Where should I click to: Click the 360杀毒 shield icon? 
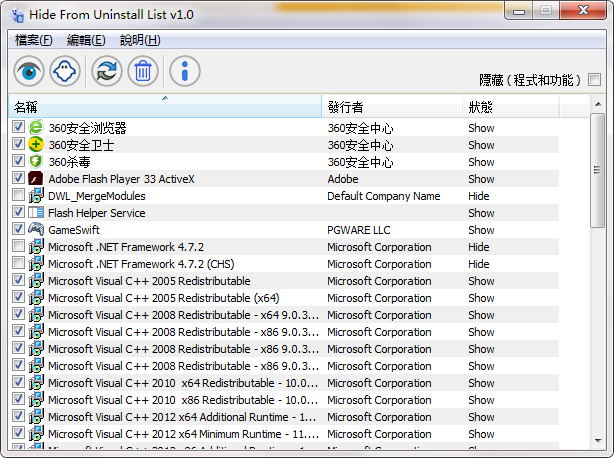point(36,162)
